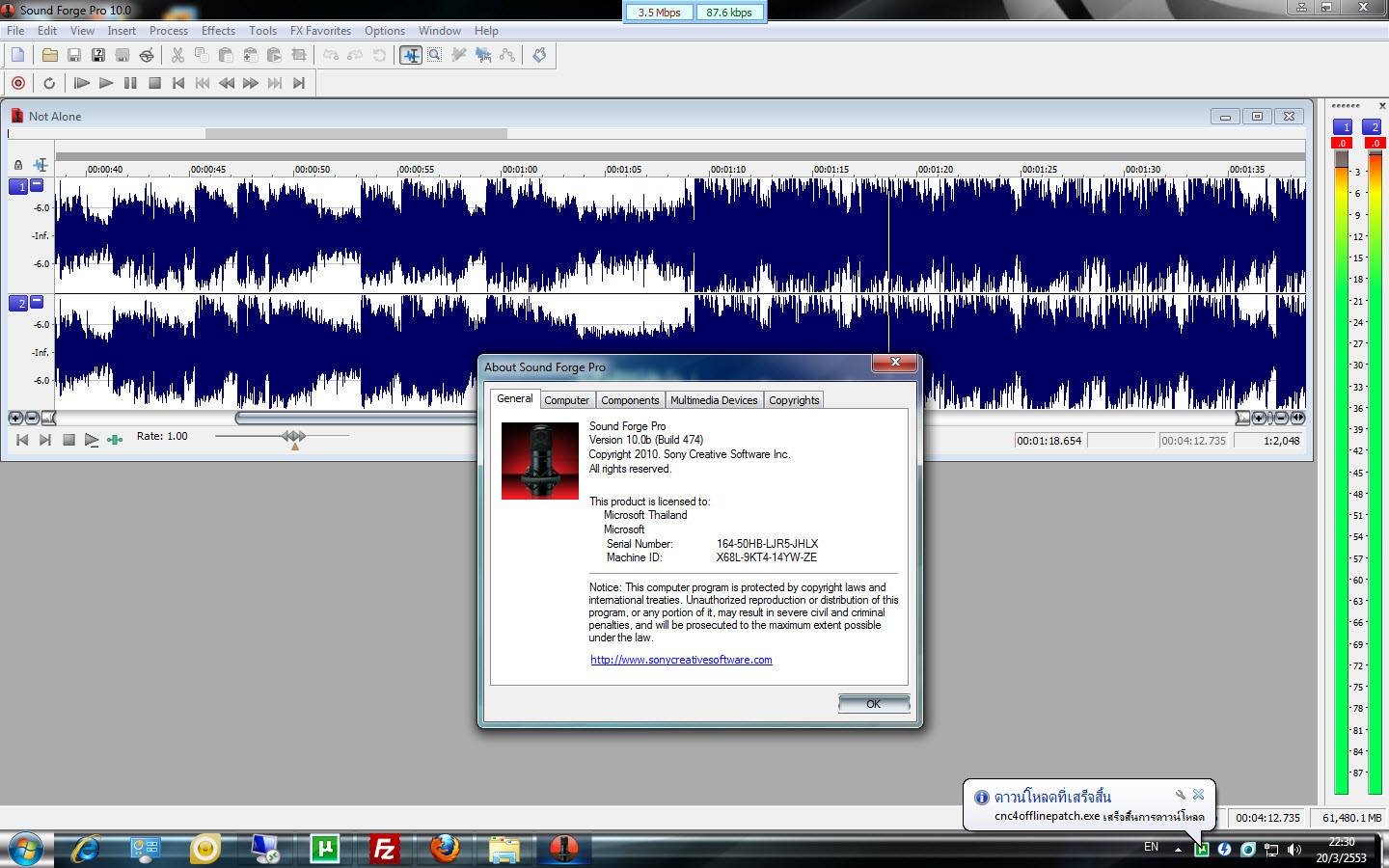Click the Paste clipboard icon
This screenshot has height=868, width=1389.
click(x=226, y=55)
